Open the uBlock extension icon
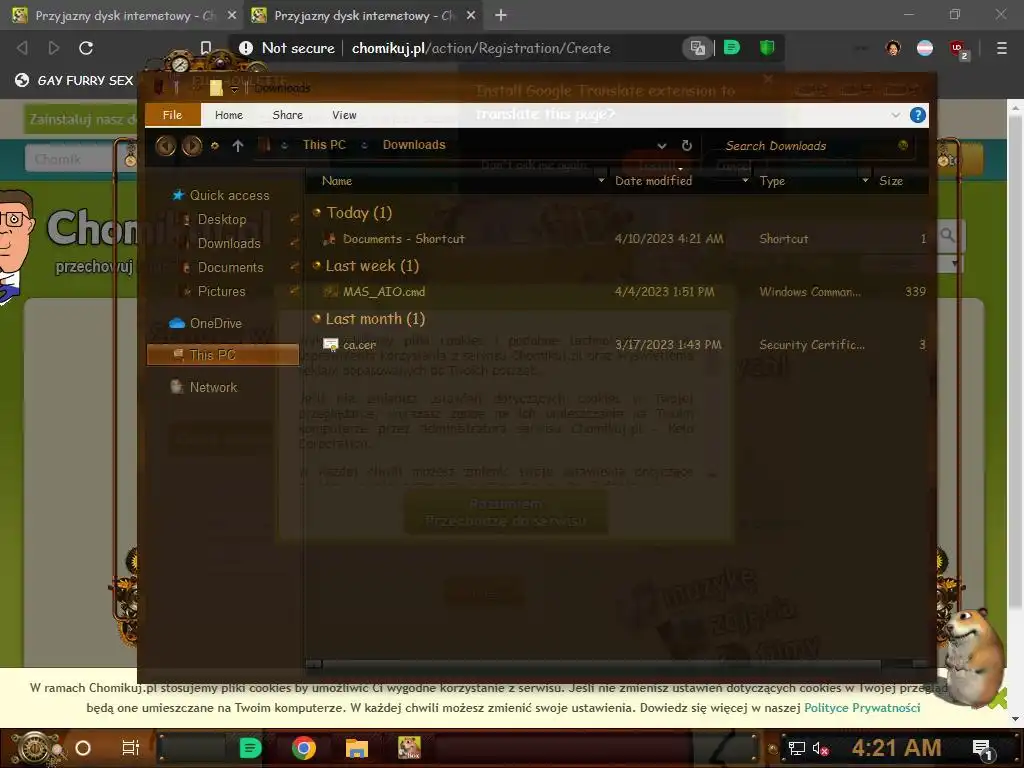Viewport: 1024px width, 768px height. point(958,48)
